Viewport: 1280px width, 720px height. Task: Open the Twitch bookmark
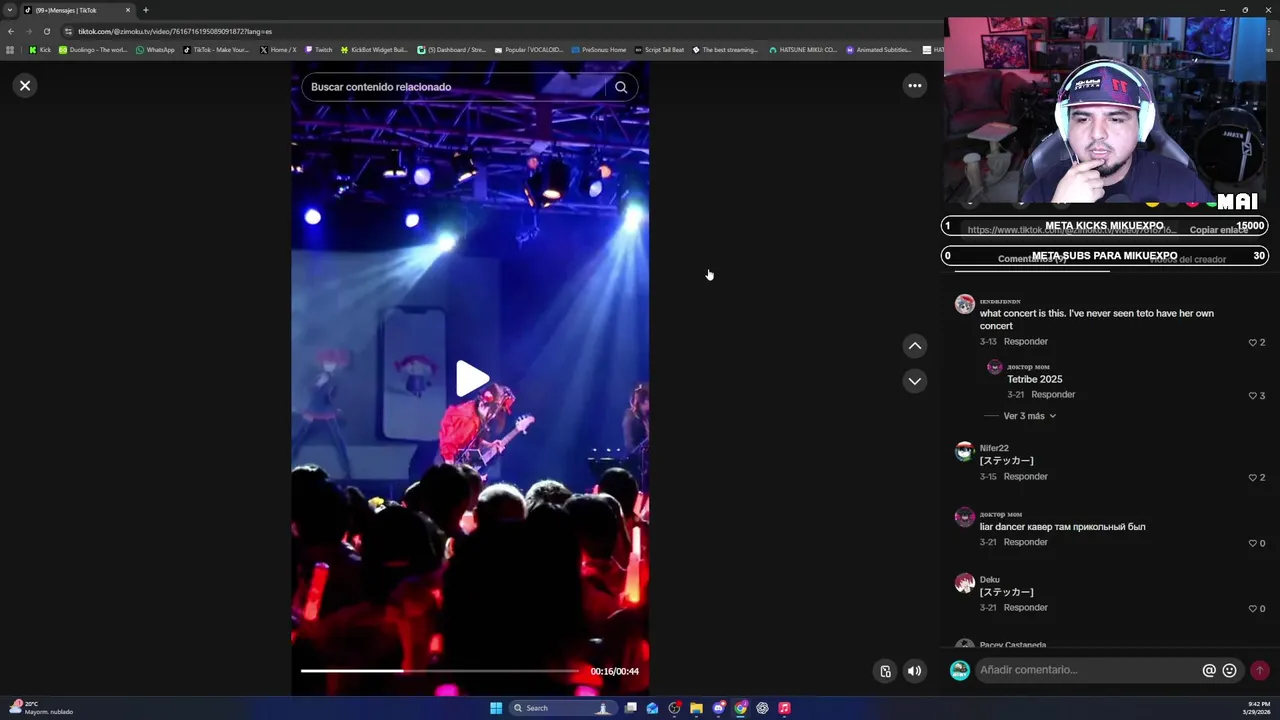pos(318,50)
